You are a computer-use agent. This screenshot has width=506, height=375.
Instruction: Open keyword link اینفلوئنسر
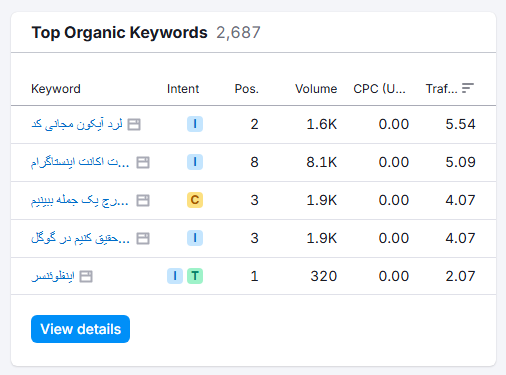[x=53, y=276]
